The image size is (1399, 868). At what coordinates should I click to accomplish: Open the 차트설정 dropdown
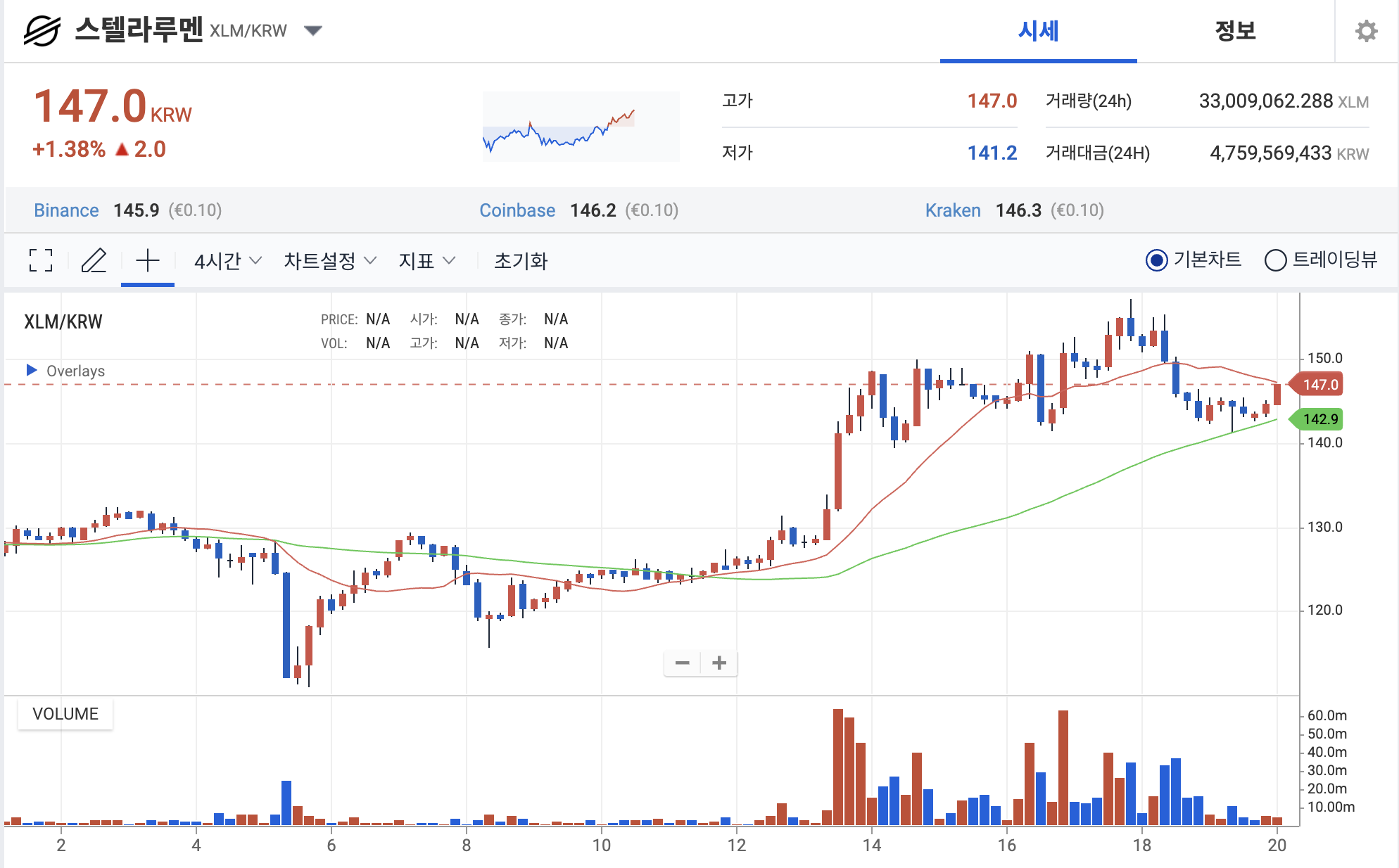pyautogui.click(x=329, y=261)
